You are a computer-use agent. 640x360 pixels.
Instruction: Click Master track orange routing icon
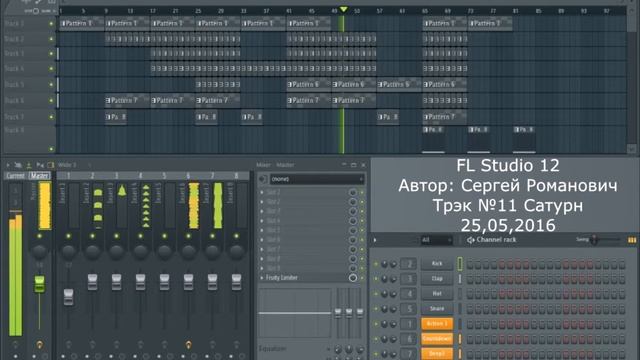[40, 345]
